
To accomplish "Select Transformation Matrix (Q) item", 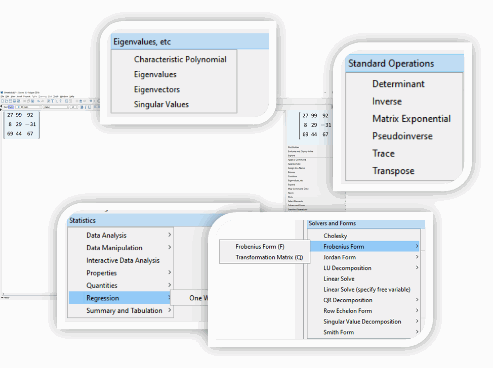I will 269,257.
